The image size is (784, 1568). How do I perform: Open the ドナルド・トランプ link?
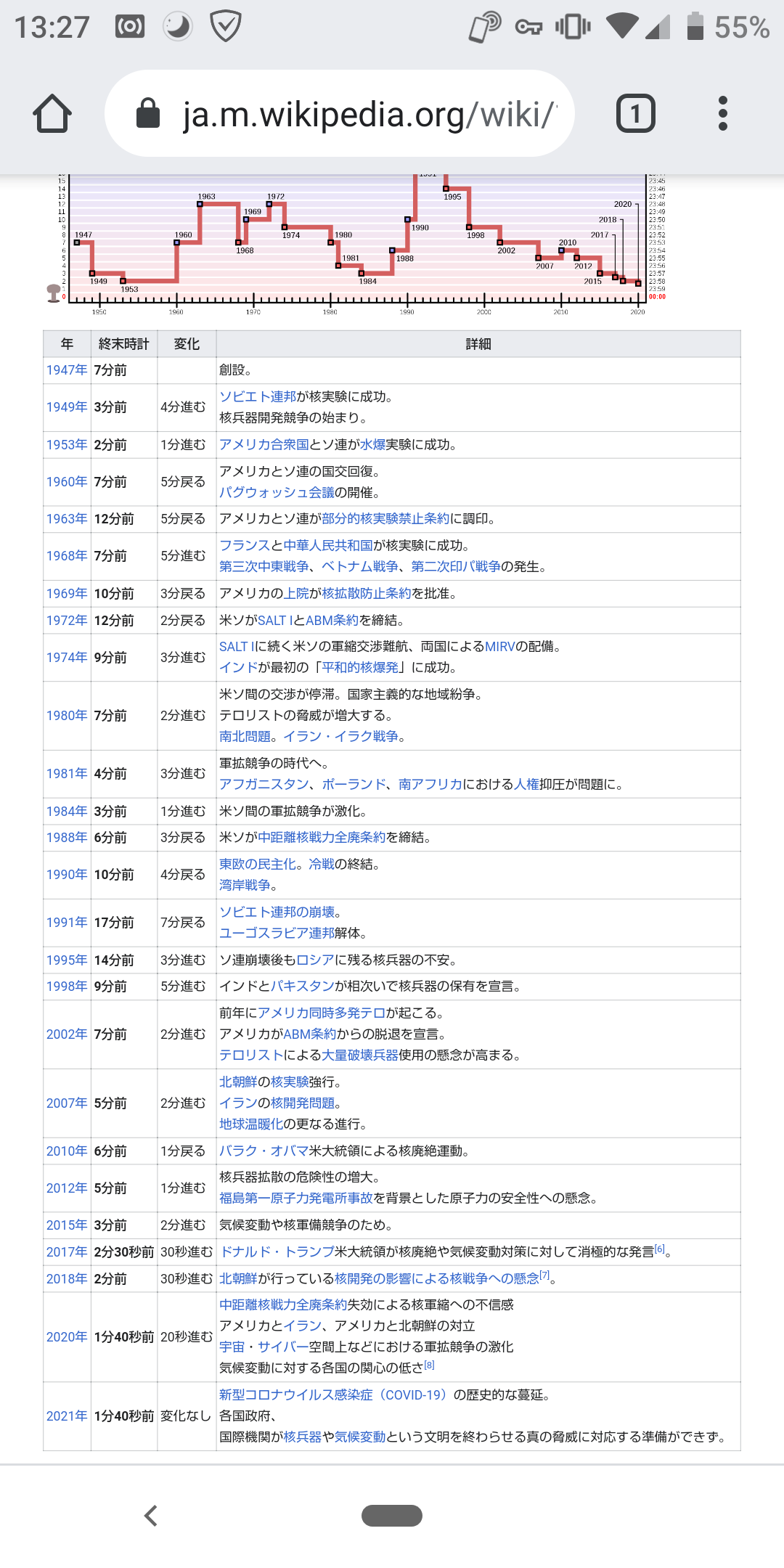tap(277, 1251)
